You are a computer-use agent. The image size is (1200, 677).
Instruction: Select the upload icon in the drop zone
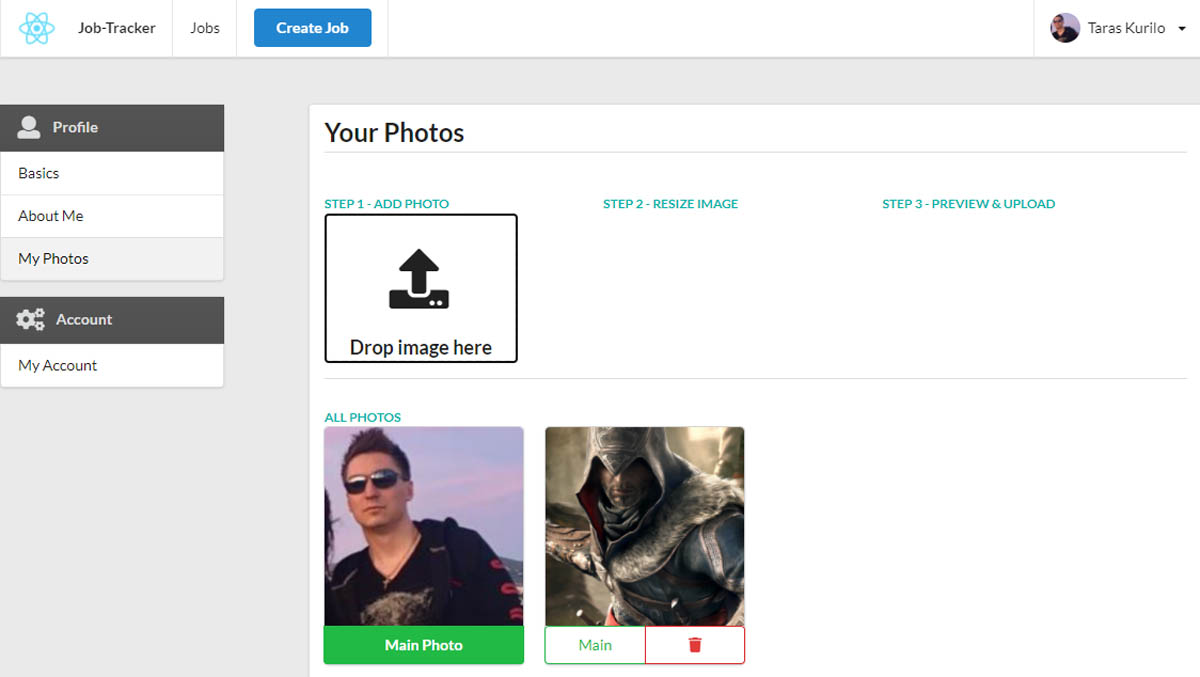point(420,277)
